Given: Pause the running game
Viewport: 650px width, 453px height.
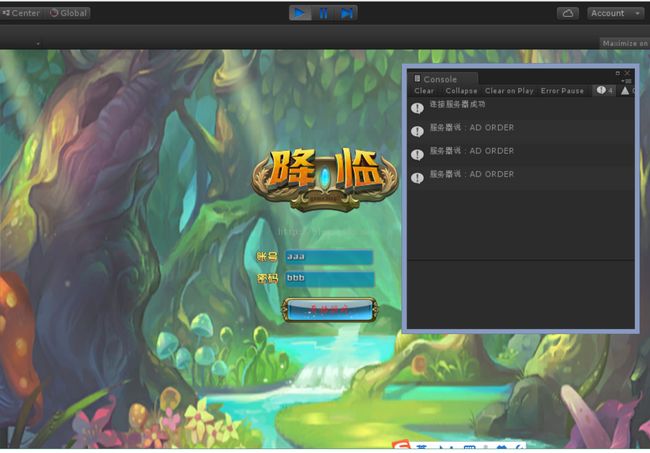Looking at the screenshot, I should pyautogui.click(x=324, y=13).
